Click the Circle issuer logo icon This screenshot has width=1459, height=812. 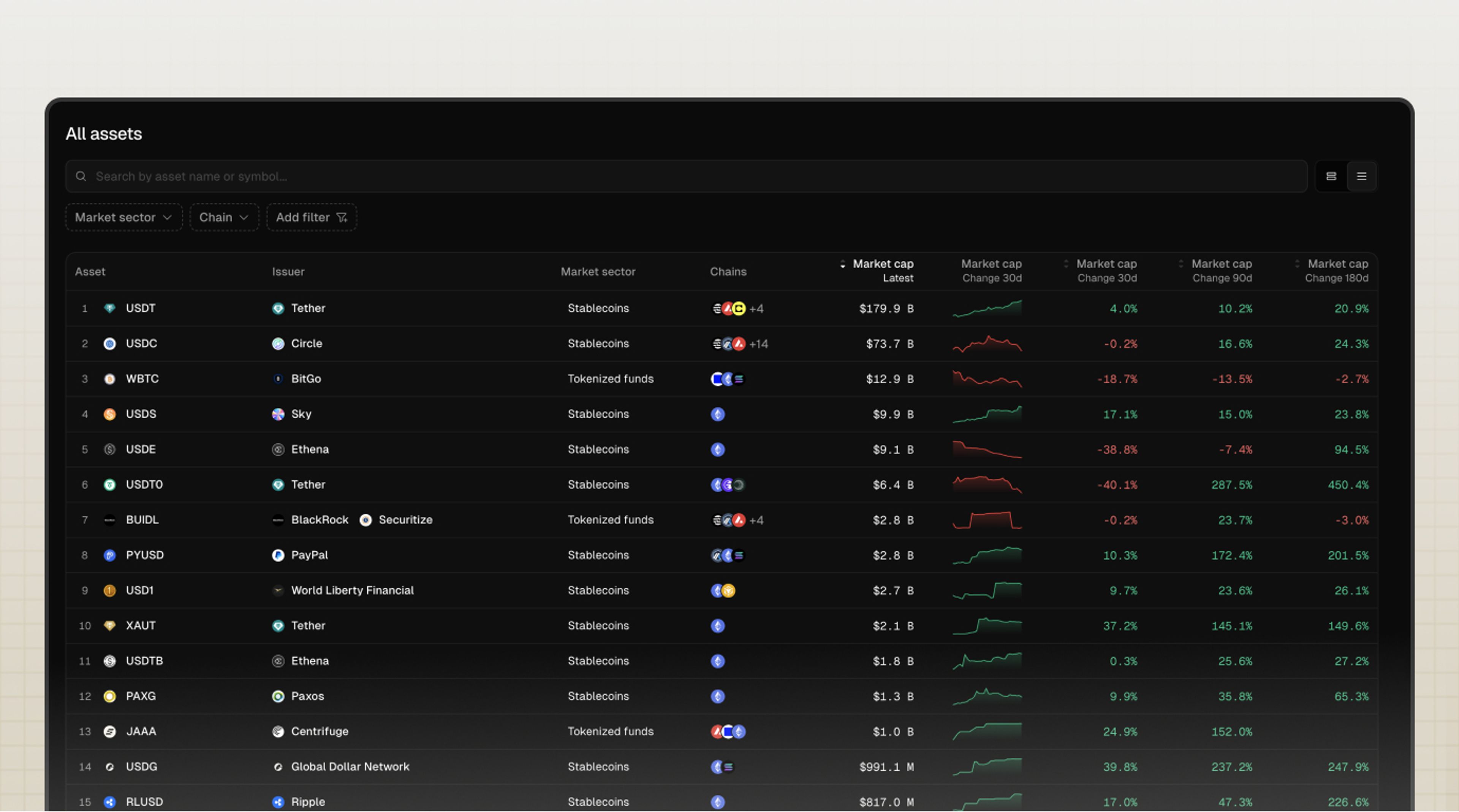[277, 344]
